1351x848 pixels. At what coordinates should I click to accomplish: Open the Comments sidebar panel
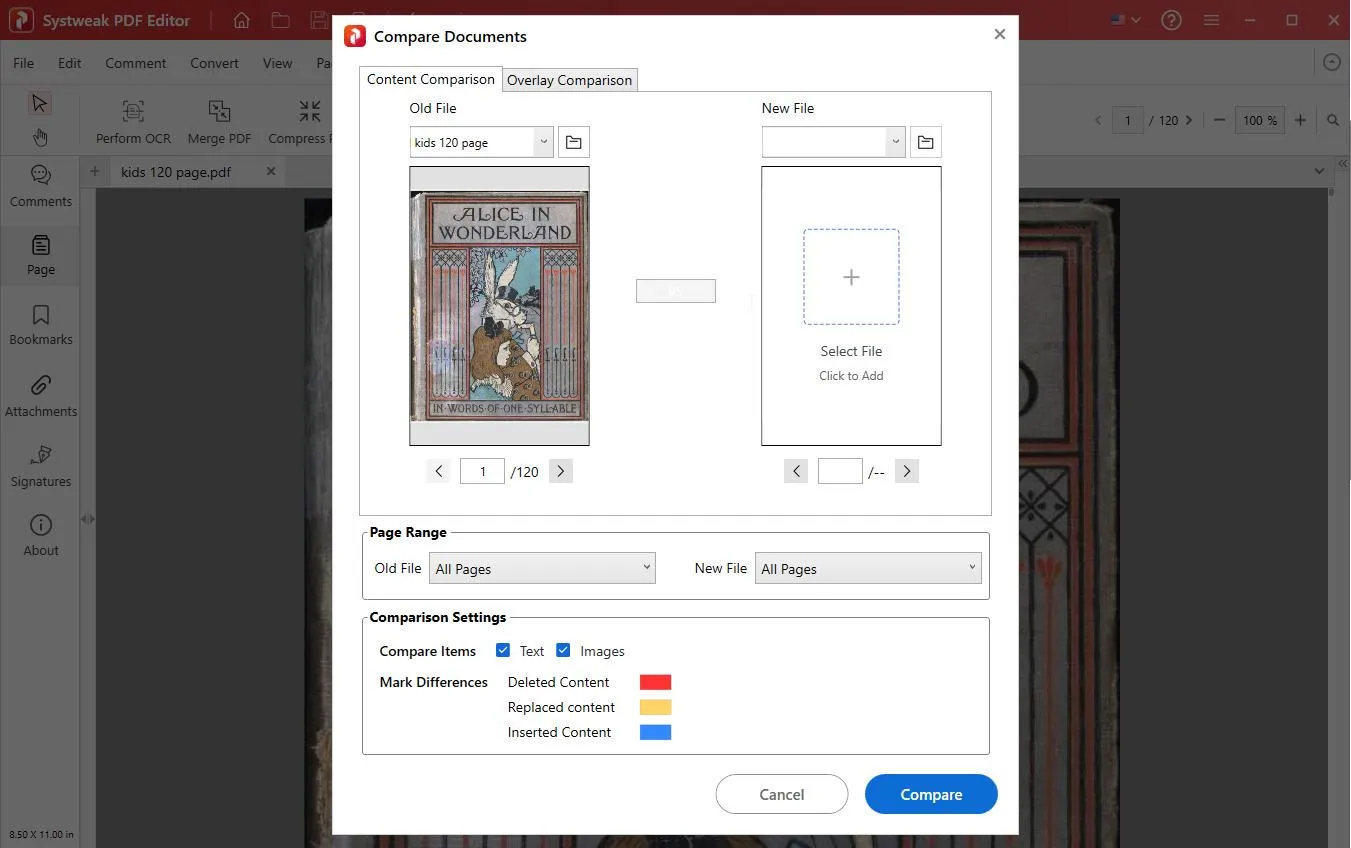pos(41,186)
